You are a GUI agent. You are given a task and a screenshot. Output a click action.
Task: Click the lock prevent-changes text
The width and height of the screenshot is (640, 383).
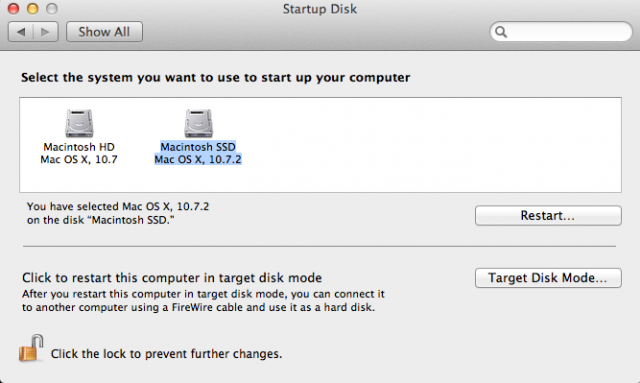[x=167, y=354]
